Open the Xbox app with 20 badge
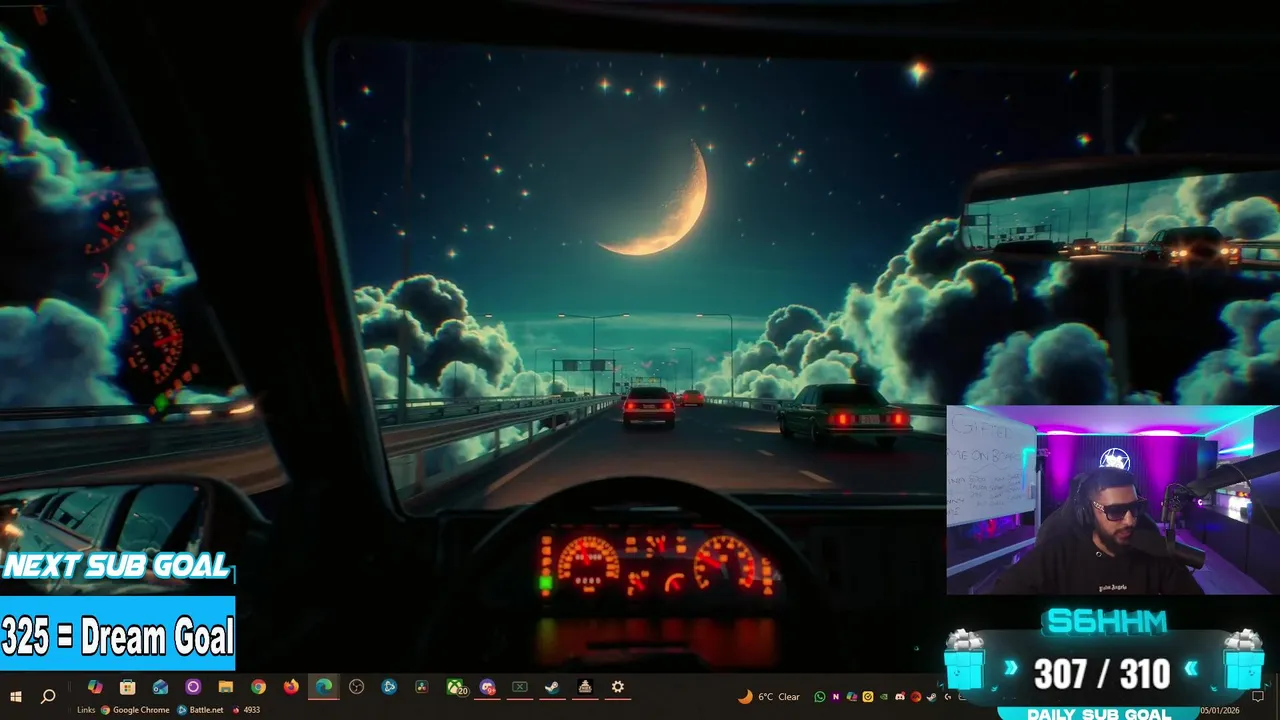This screenshot has width=1280, height=720. [456, 687]
